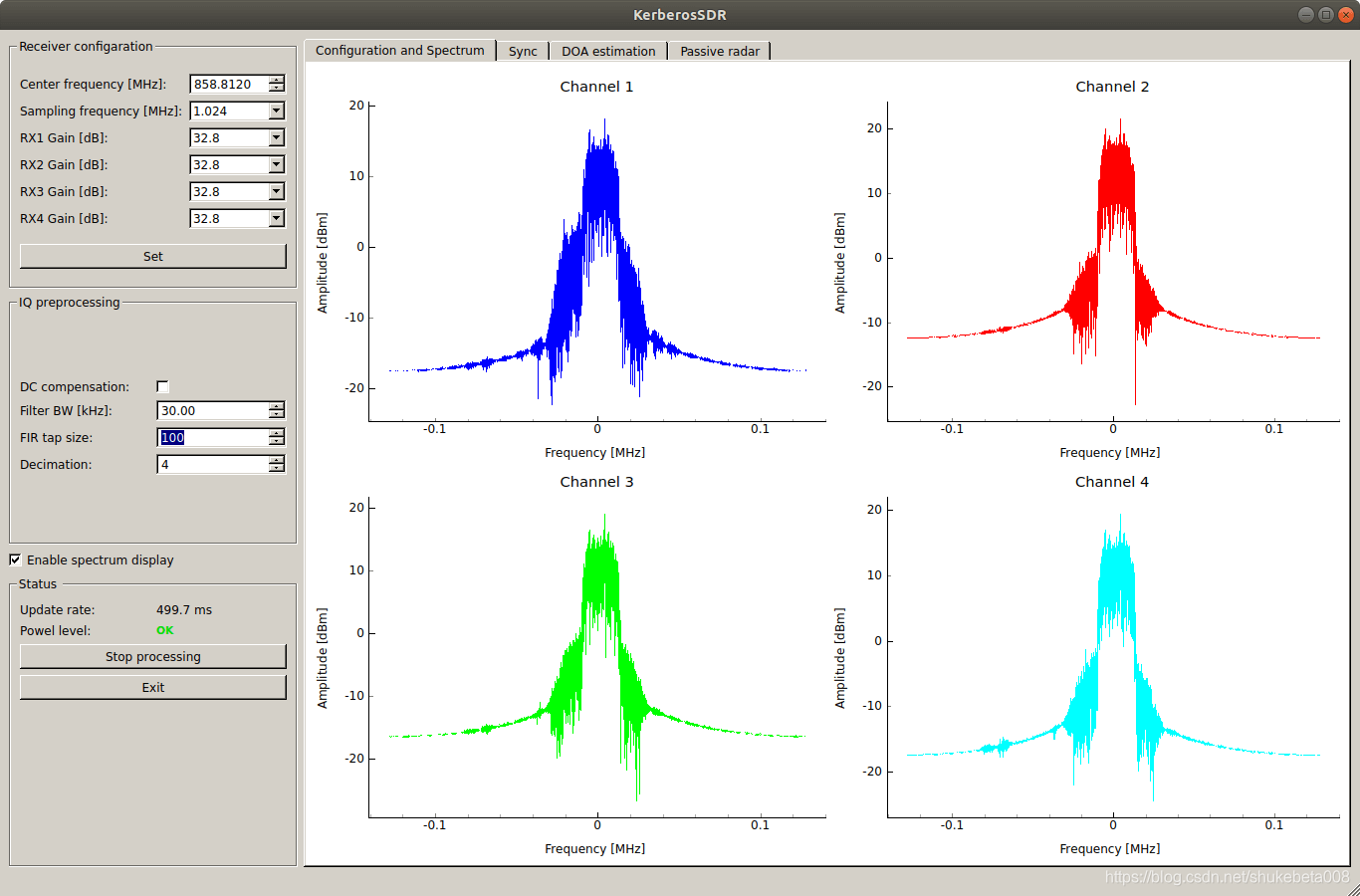Focus the Decimation input field
Viewport: 1360px width, 896px height.
213,465
